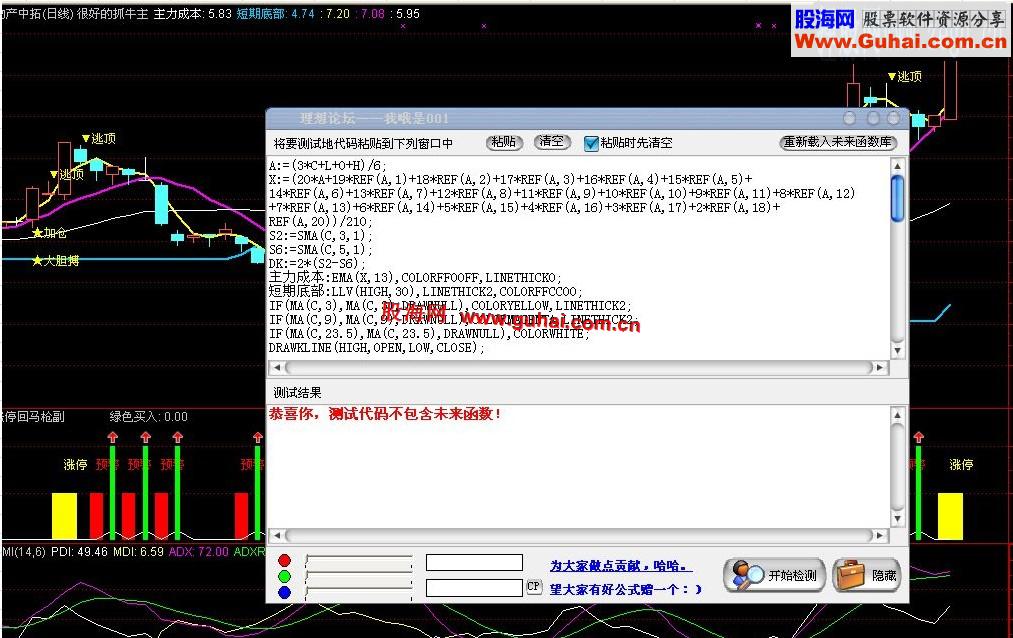1013x638 pixels.
Task: Click the 测试结果 label
Action: (297, 393)
